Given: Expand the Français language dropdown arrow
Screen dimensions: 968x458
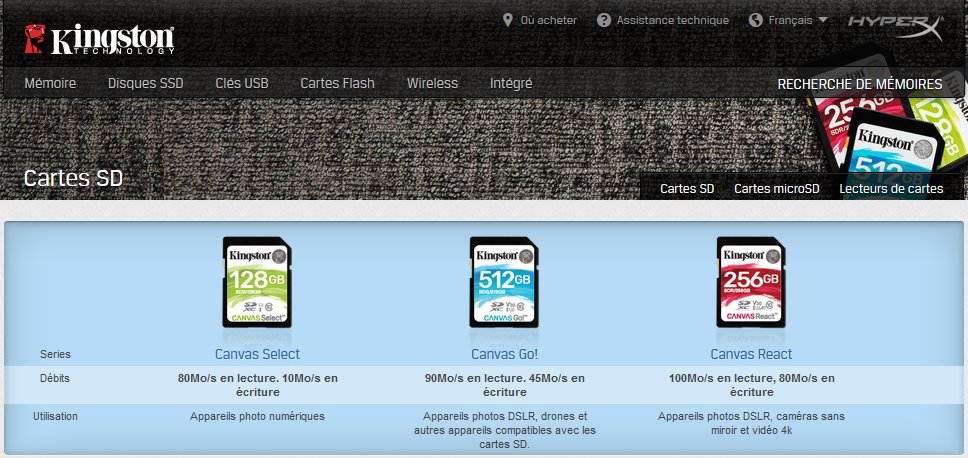Looking at the screenshot, I should coord(822,20).
